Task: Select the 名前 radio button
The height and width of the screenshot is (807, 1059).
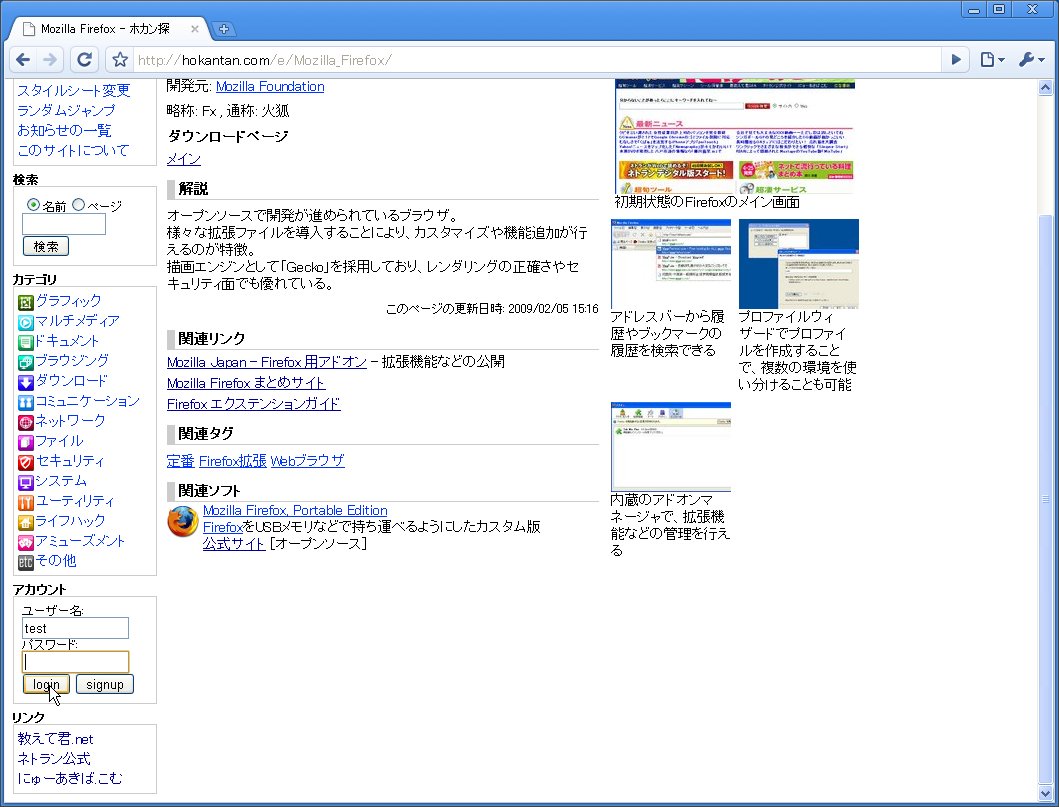Action: click(x=33, y=205)
